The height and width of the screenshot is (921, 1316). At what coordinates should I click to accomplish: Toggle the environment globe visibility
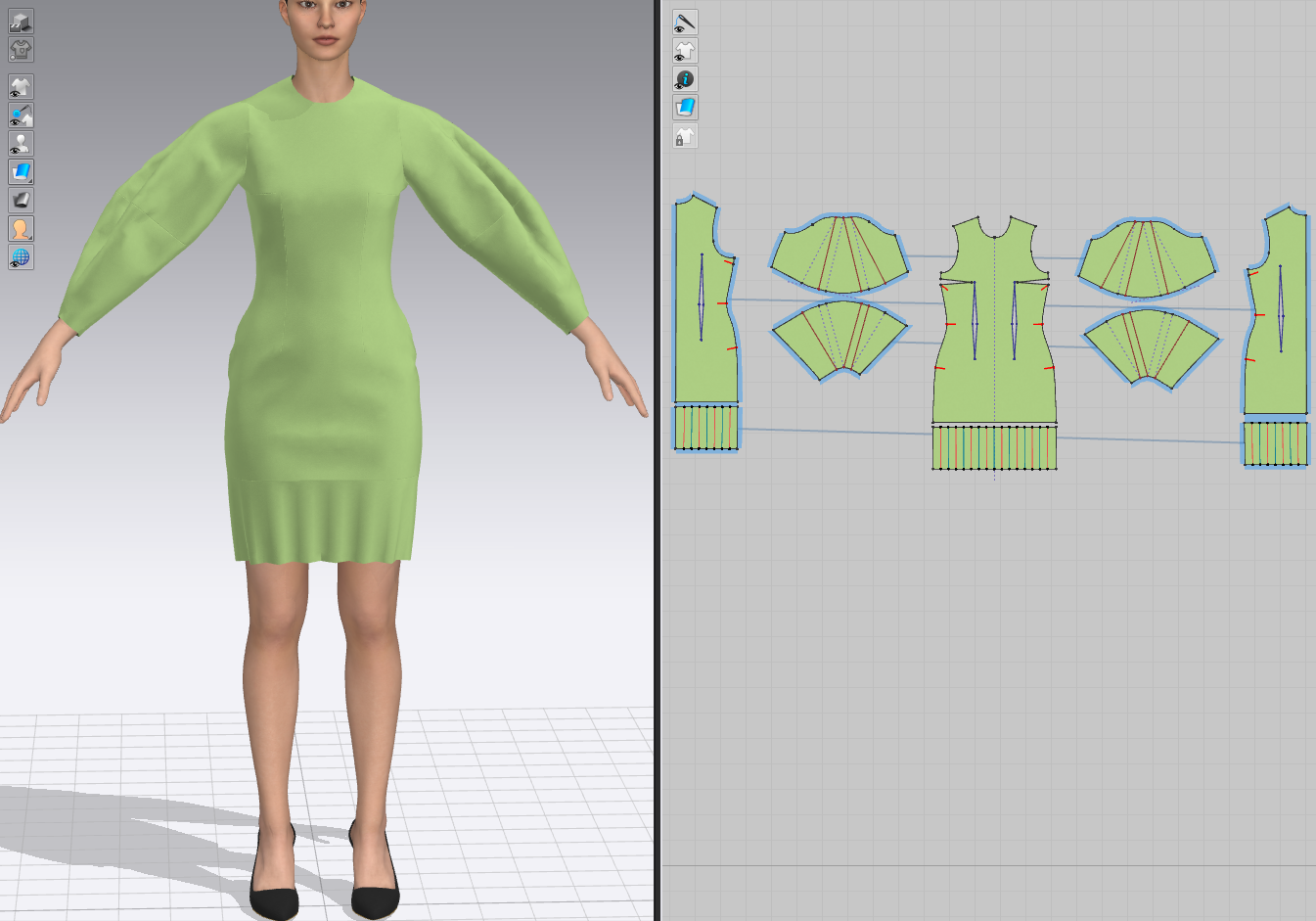[x=20, y=258]
